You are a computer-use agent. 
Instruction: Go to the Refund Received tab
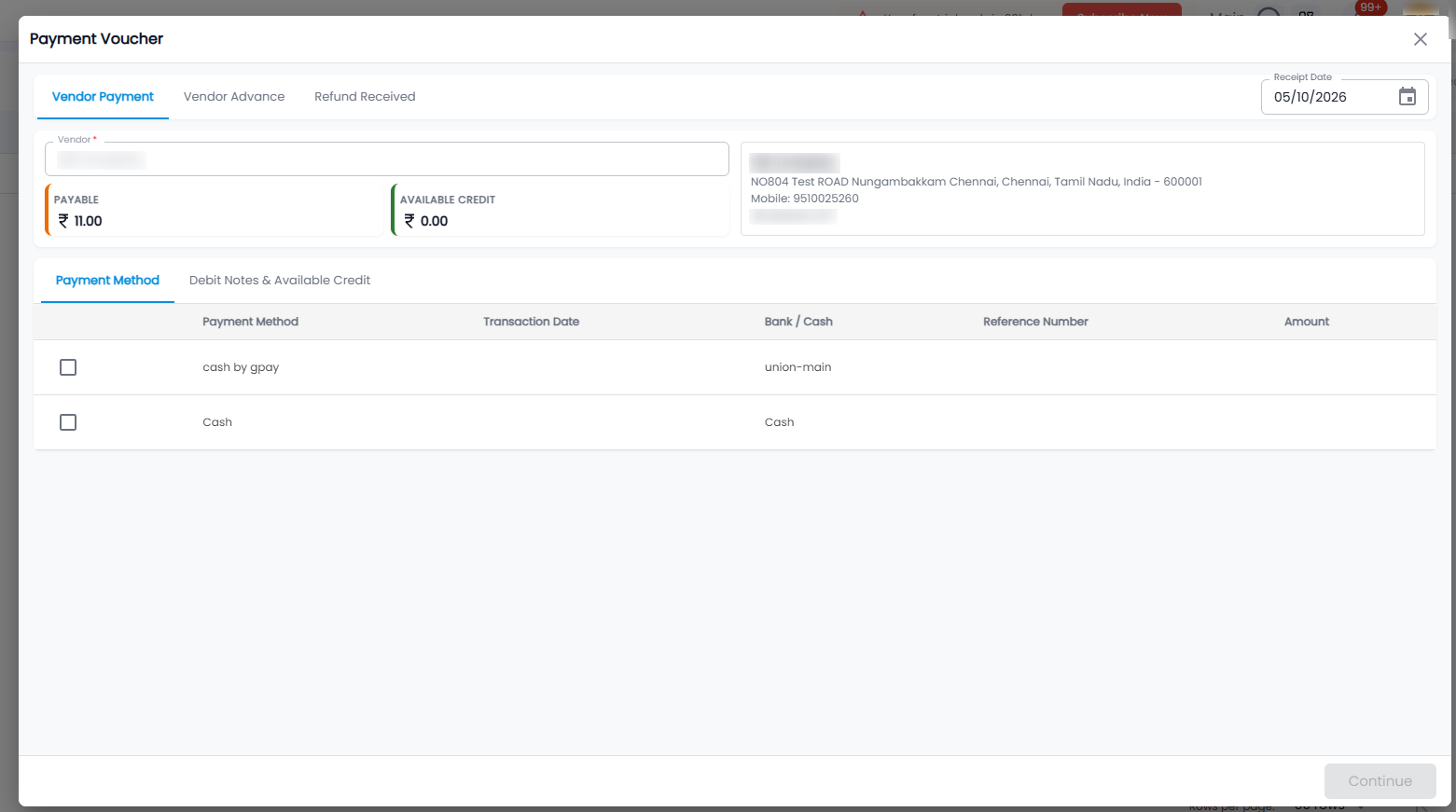[365, 97]
